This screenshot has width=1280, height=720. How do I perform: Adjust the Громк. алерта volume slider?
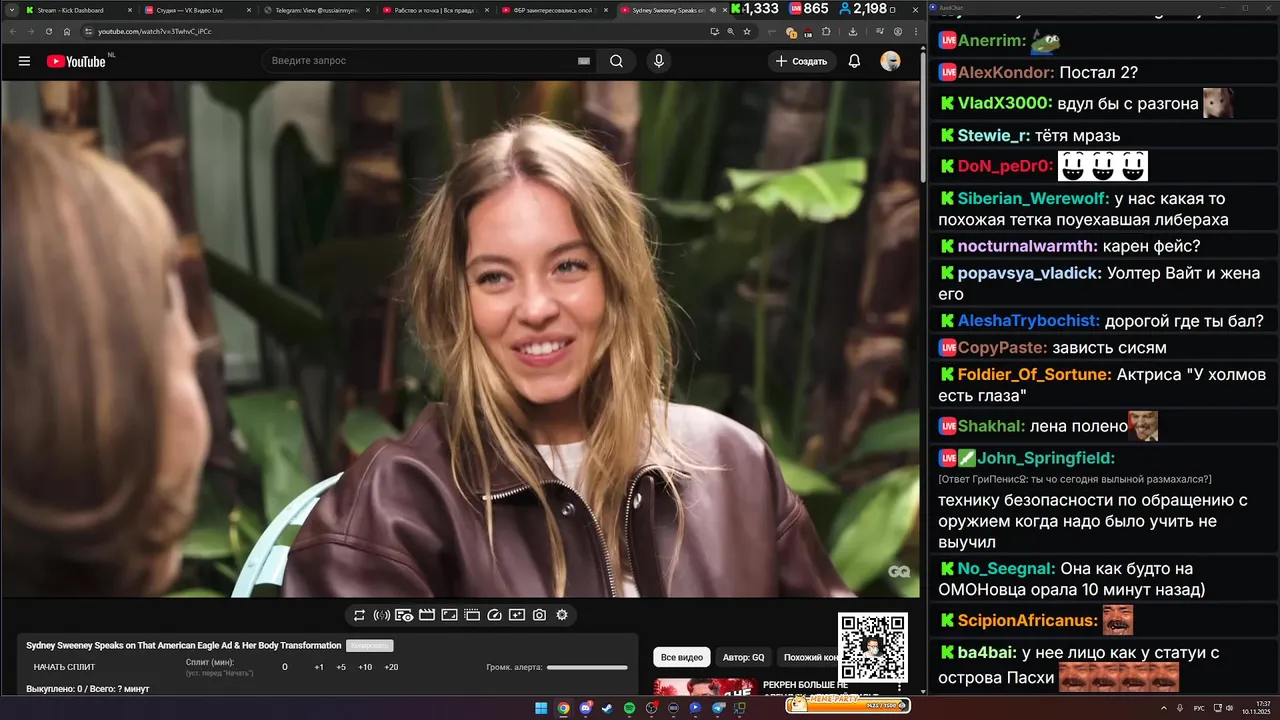coord(587,667)
